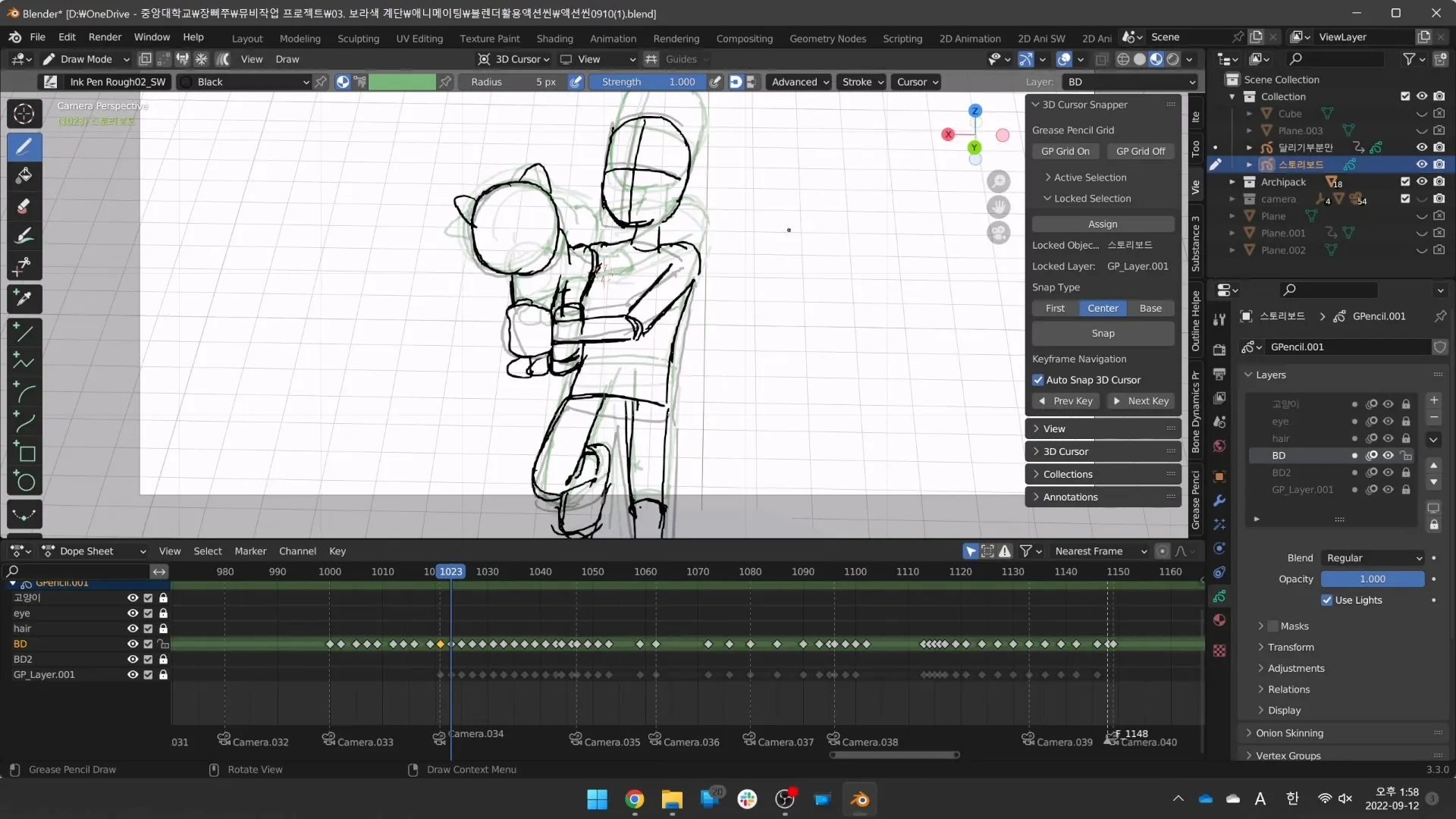
Task: Switch to the Sculpting workspace tab
Action: (358, 38)
